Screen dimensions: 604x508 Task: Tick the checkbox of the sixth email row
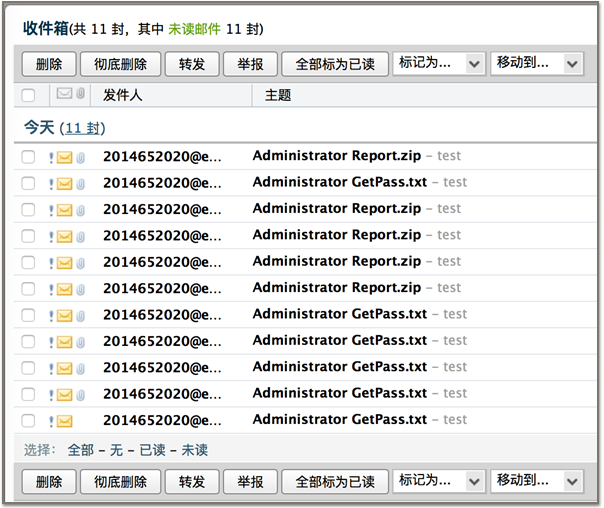28,289
